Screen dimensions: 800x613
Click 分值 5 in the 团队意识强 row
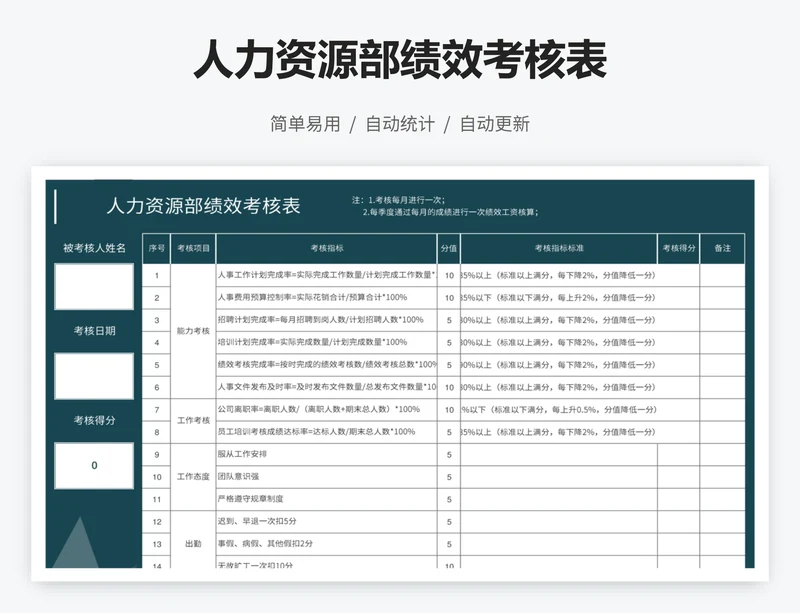pyautogui.click(x=449, y=477)
